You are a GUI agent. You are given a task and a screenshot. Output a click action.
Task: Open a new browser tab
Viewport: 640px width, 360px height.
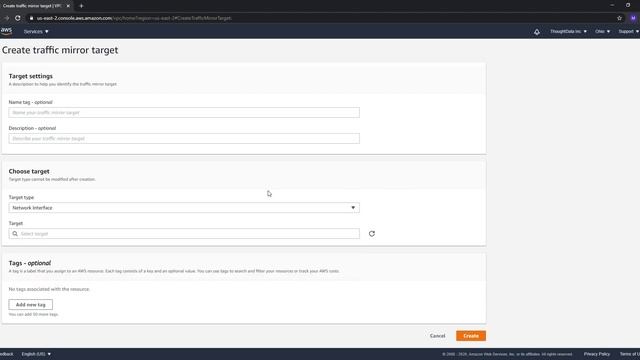[x=81, y=6]
